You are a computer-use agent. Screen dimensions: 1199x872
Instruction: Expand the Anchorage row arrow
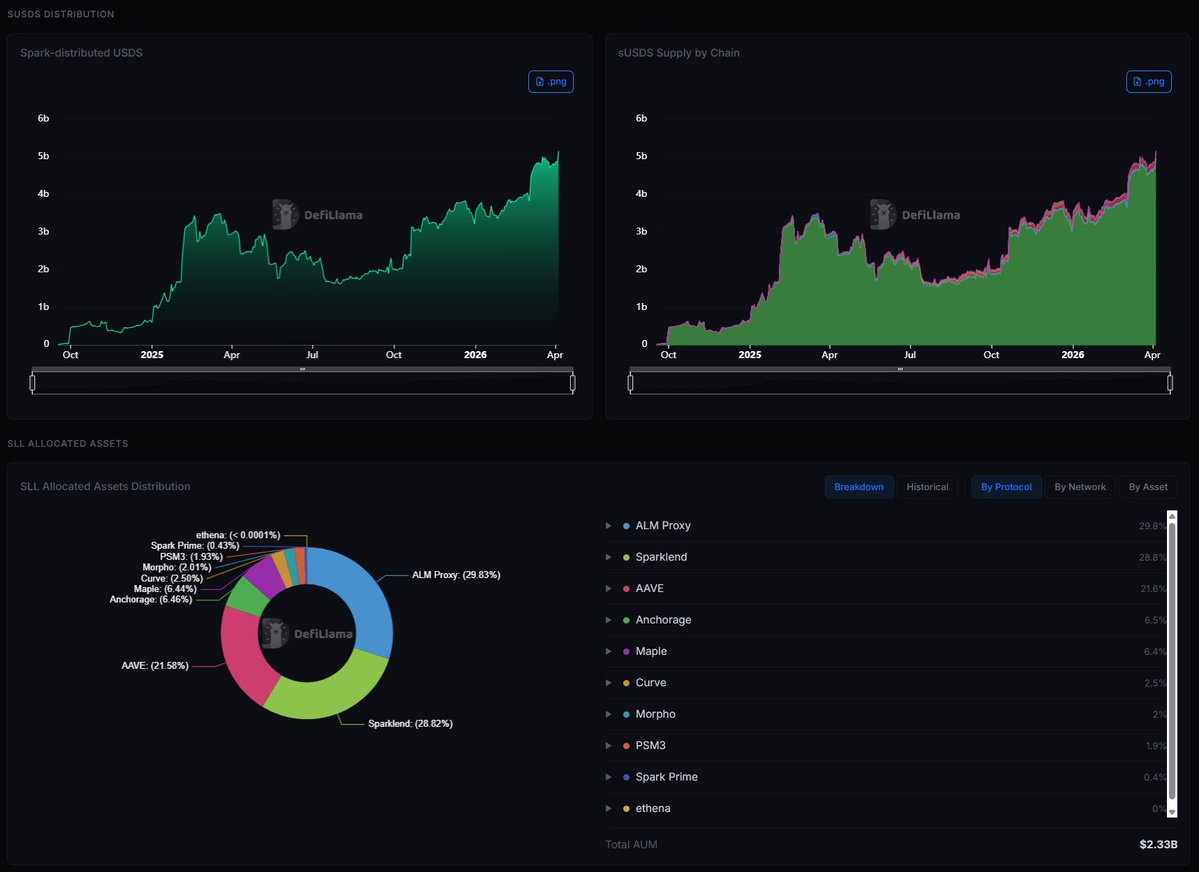click(608, 620)
